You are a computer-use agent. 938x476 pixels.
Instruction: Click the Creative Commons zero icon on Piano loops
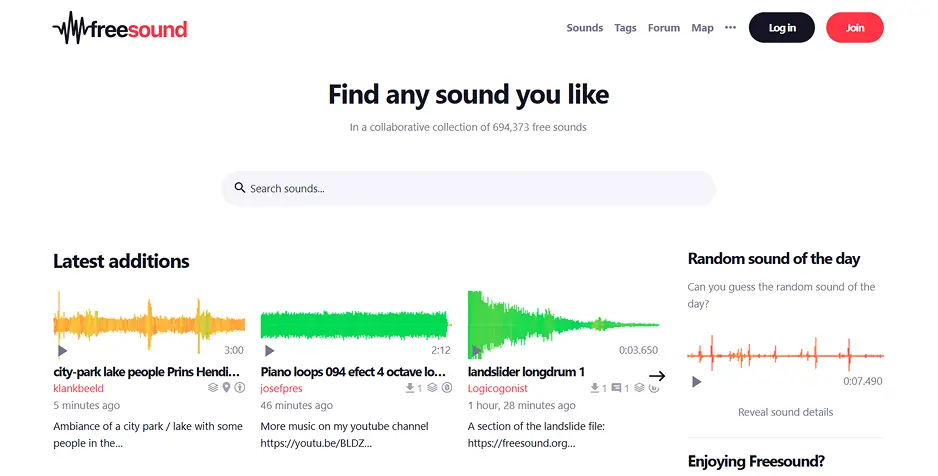447,387
